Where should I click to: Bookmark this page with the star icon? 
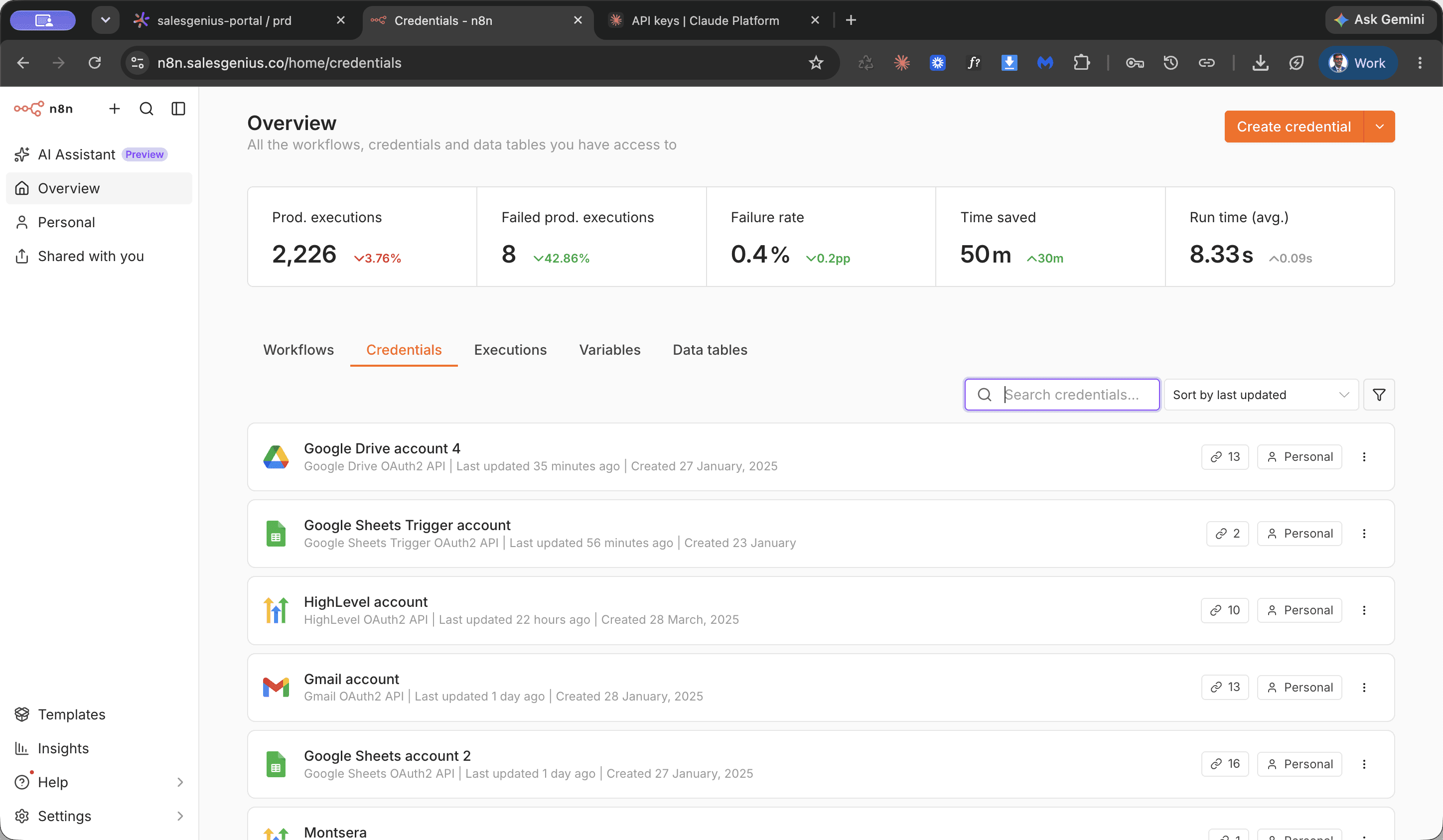pos(816,63)
